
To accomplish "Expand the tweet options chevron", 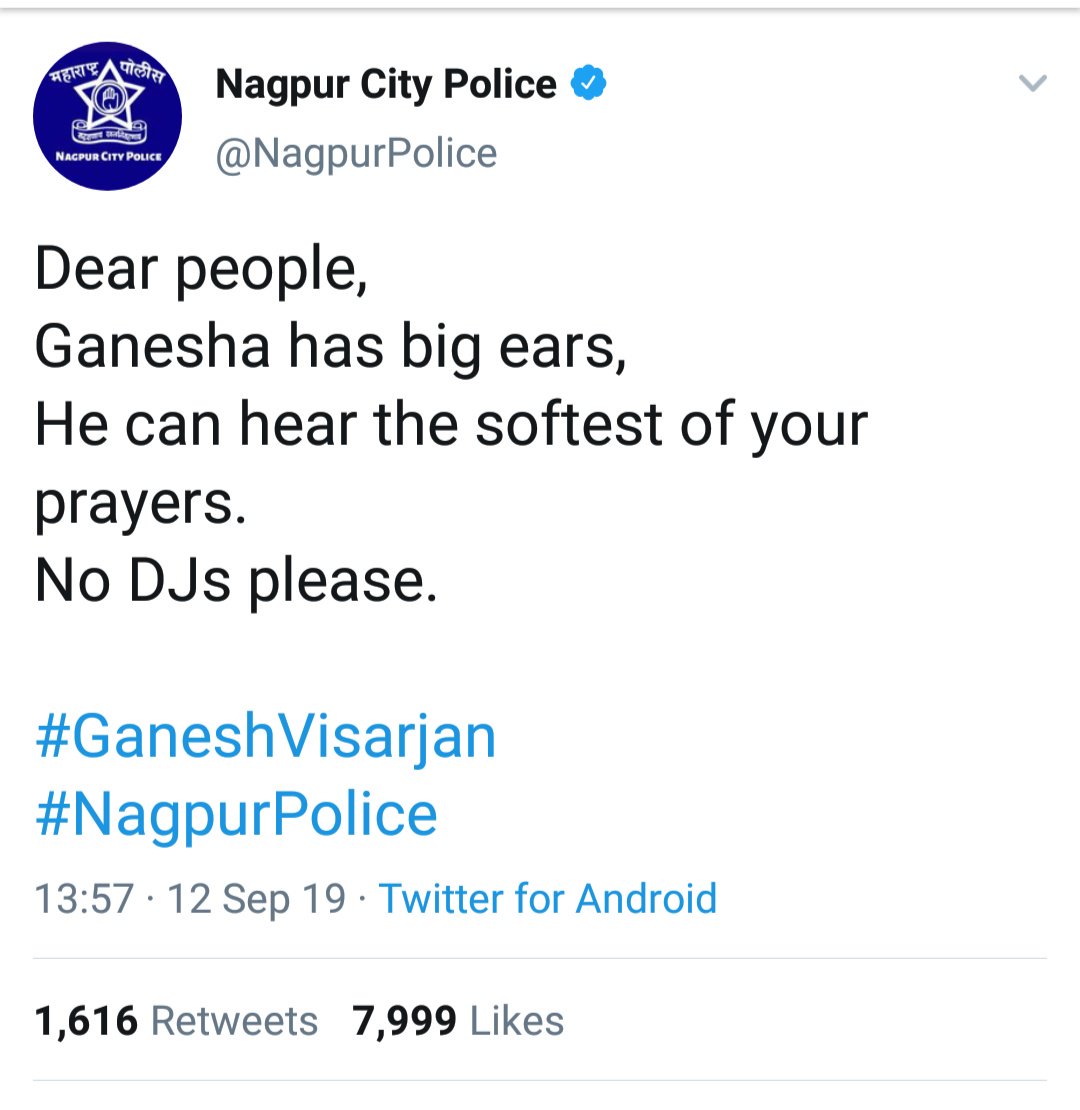I will pyautogui.click(x=1033, y=83).
